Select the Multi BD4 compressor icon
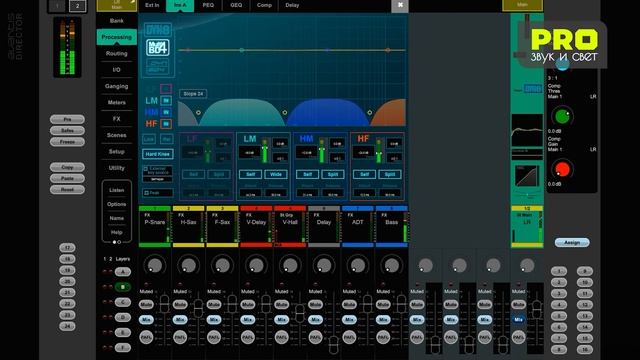Image resolution: width=640 pixels, height=360 pixels. (158, 48)
